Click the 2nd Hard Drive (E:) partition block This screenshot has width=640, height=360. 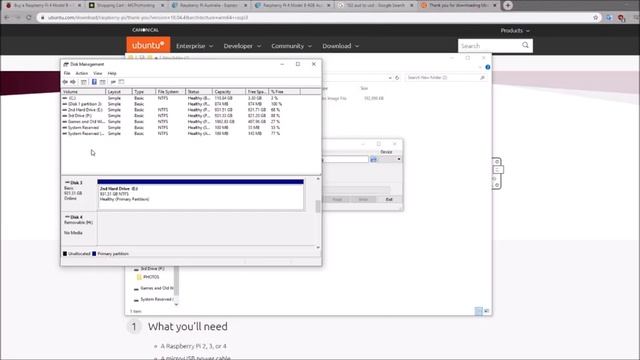pos(200,195)
